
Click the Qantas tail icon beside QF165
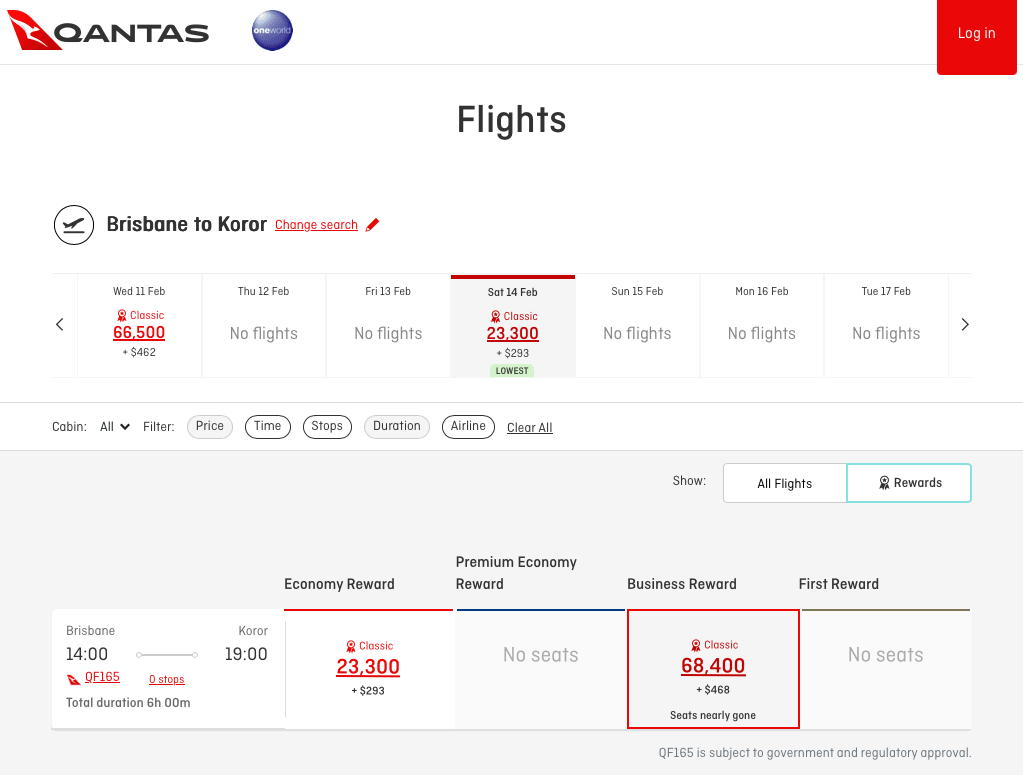(x=74, y=679)
